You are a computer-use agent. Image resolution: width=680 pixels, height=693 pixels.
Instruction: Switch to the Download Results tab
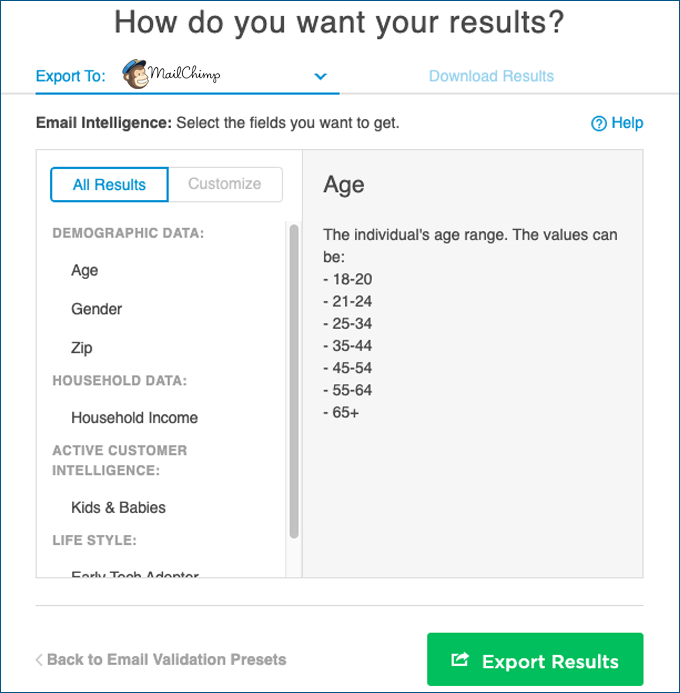(x=491, y=76)
